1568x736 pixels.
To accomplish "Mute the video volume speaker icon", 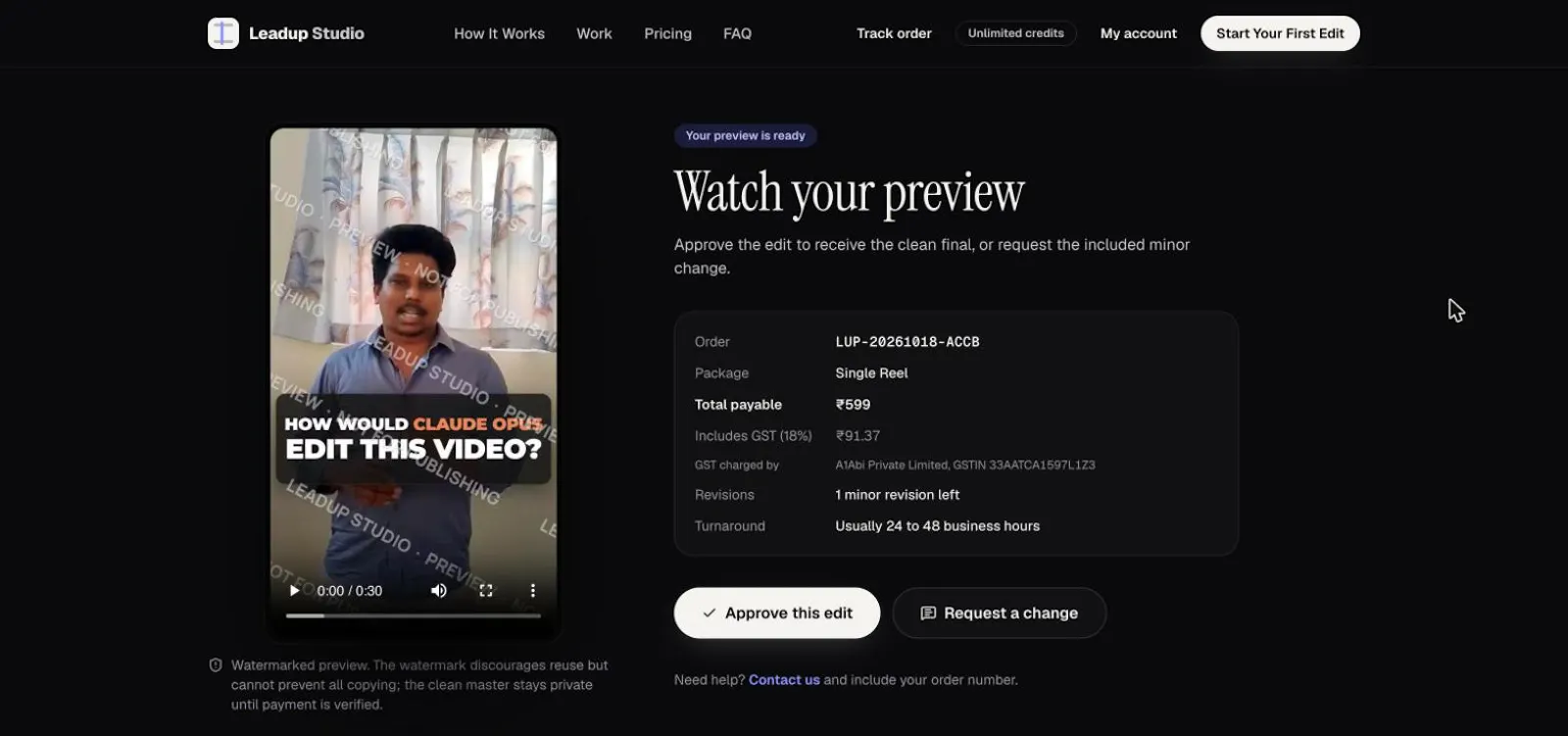I will pos(439,591).
